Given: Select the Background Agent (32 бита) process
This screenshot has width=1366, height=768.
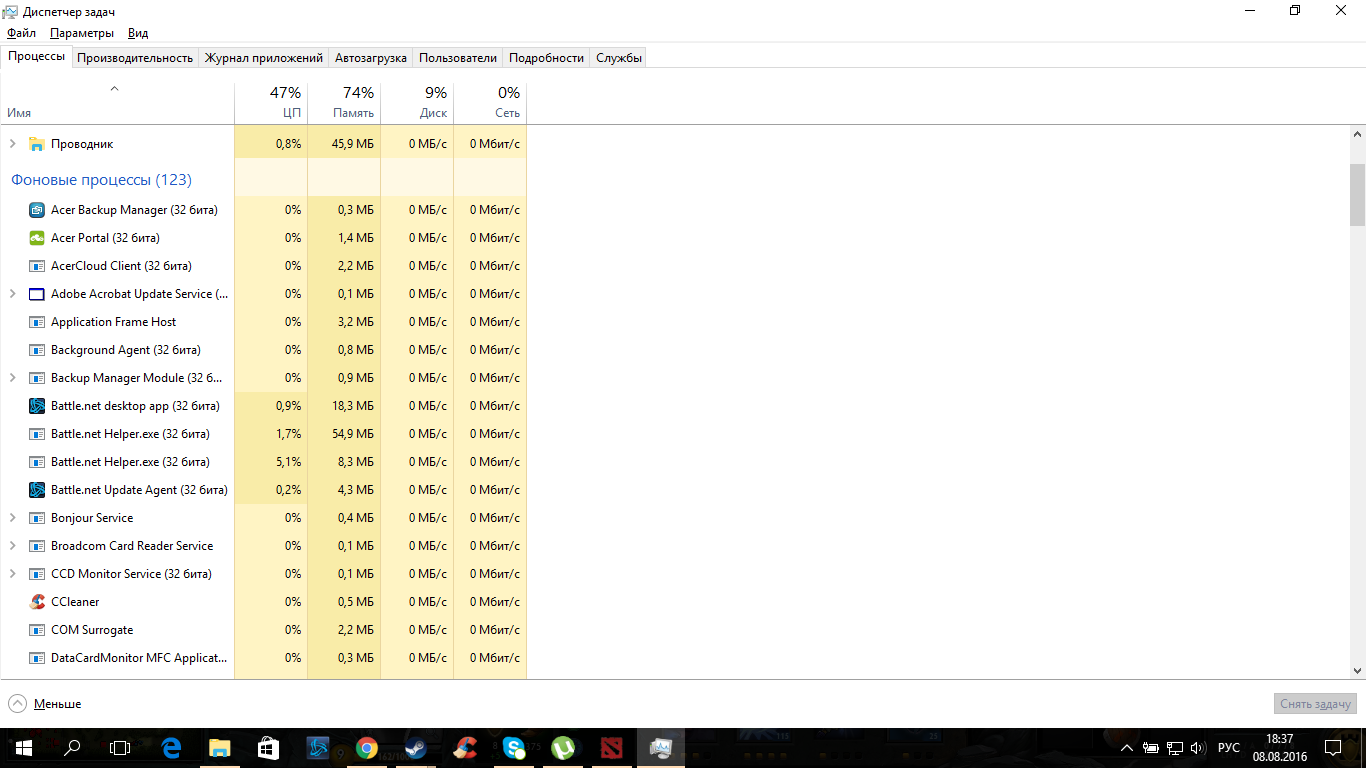Looking at the screenshot, I should [263, 350].
